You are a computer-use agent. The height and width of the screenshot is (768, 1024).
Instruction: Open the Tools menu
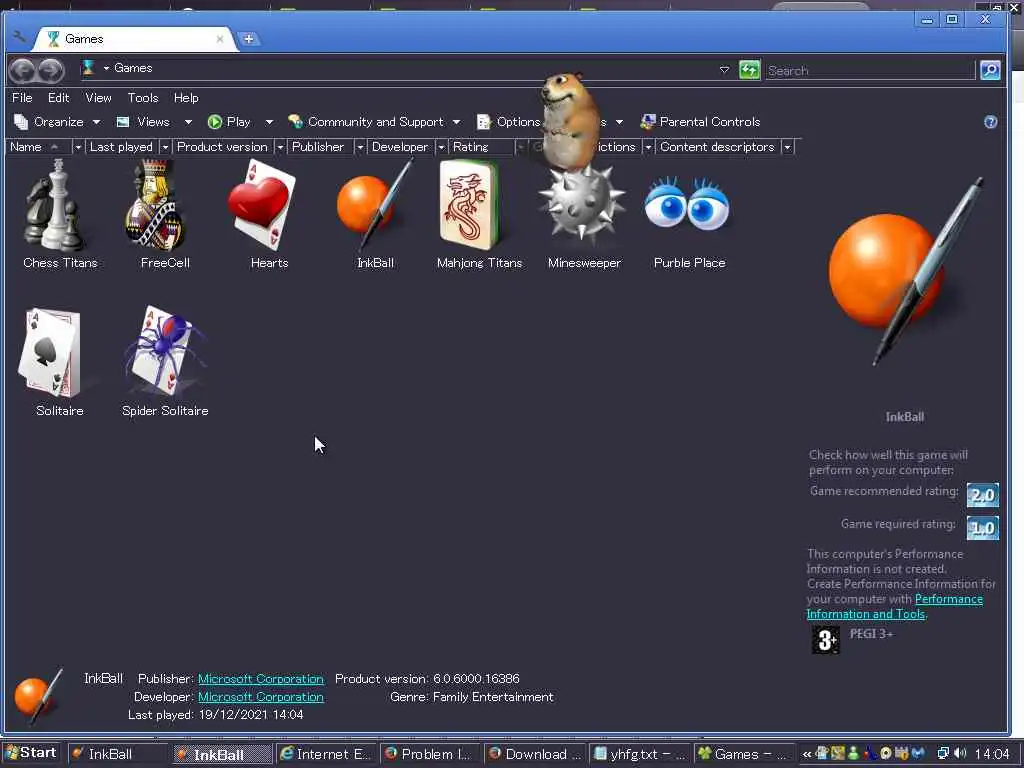142,98
